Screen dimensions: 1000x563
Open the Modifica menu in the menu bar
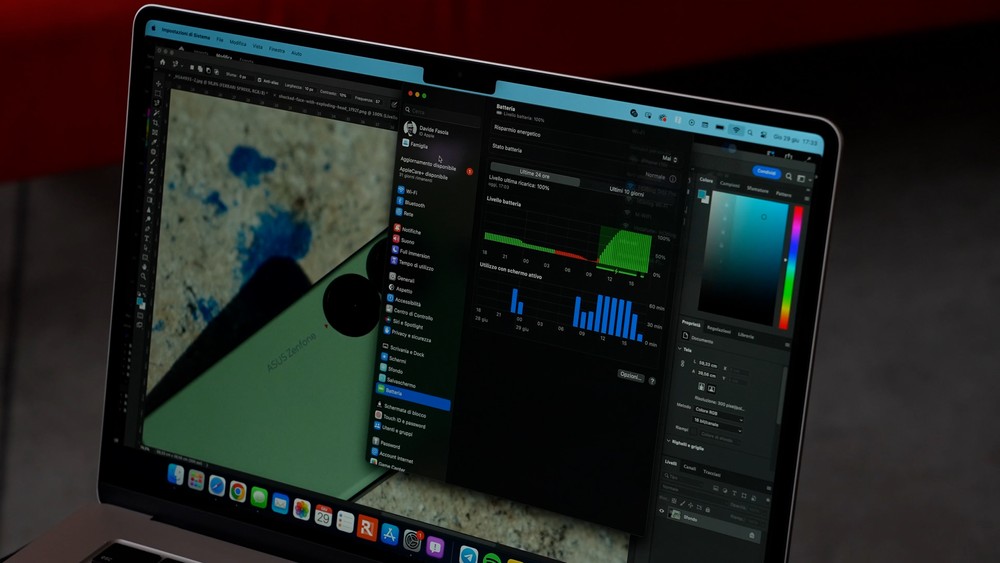click(x=237, y=43)
